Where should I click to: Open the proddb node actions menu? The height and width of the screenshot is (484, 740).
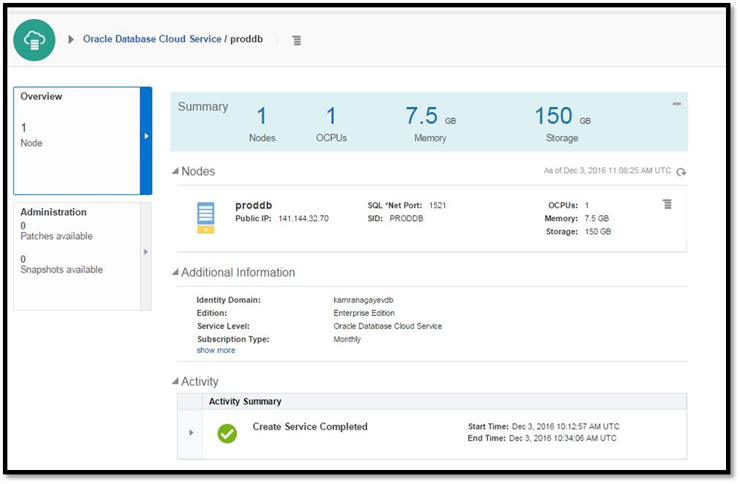[x=667, y=204]
